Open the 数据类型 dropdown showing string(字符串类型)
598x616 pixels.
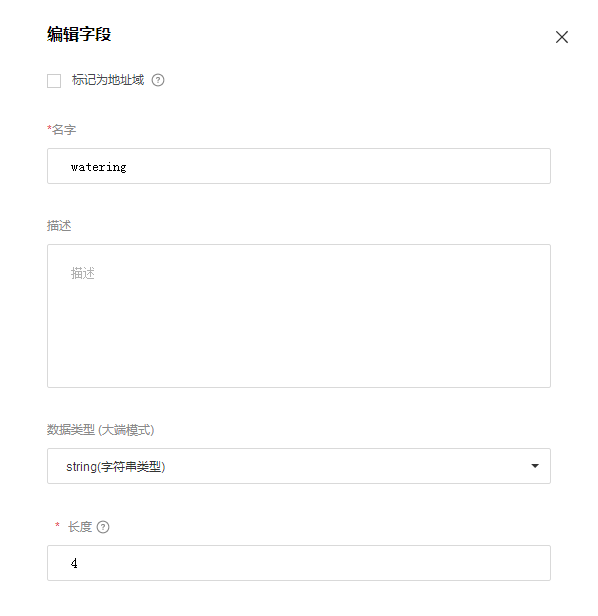[299, 466]
